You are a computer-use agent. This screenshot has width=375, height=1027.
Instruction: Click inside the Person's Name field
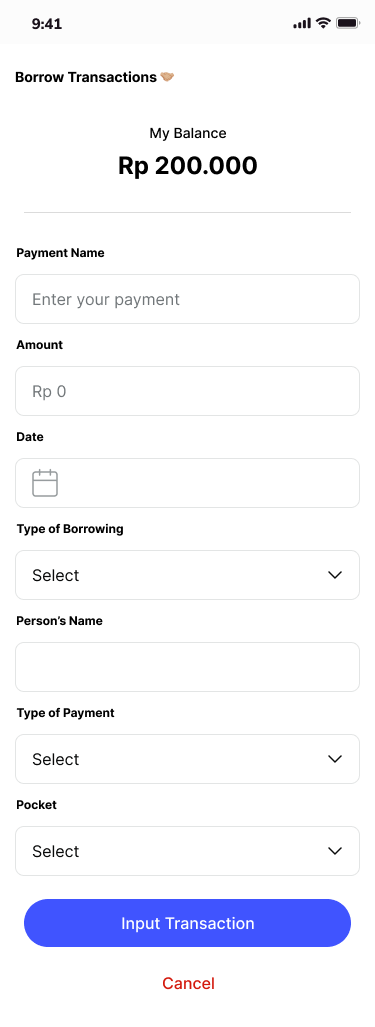click(x=188, y=667)
